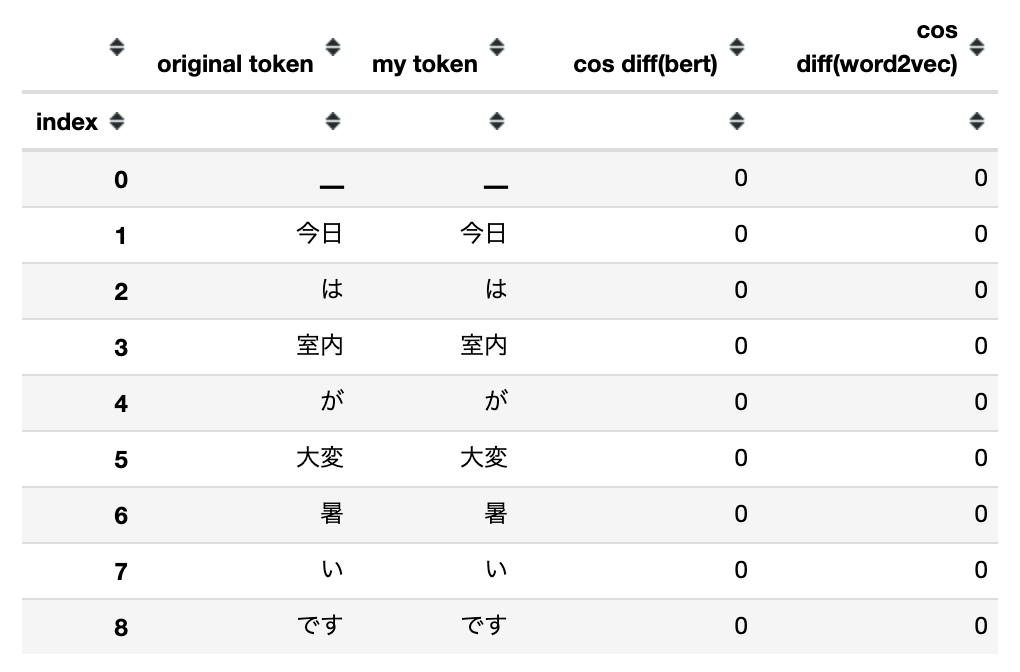Sort by the original token column
The width and height of the screenshot is (1020, 672).
[x=333, y=47]
